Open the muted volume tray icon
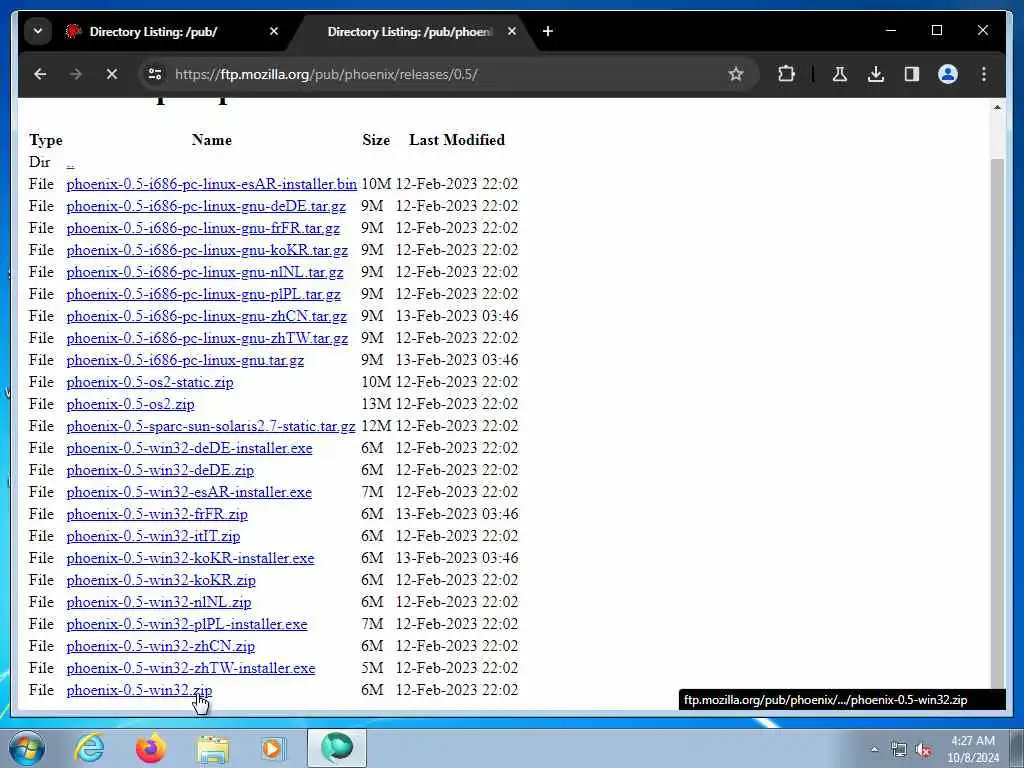This screenshot has width=1024, height=768. tap(923, 750)
